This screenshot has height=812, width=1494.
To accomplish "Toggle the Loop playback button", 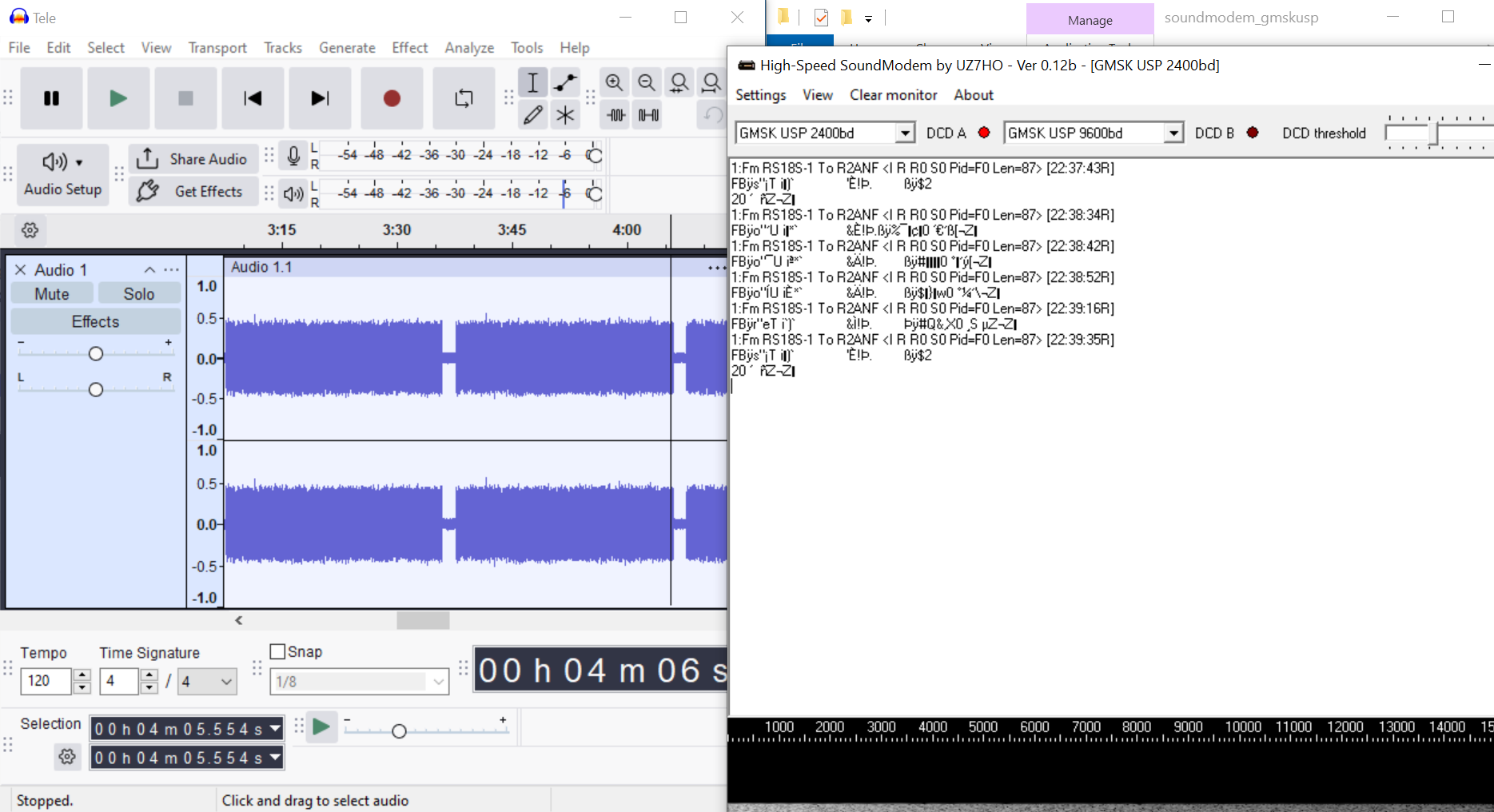I will [464, 98].
